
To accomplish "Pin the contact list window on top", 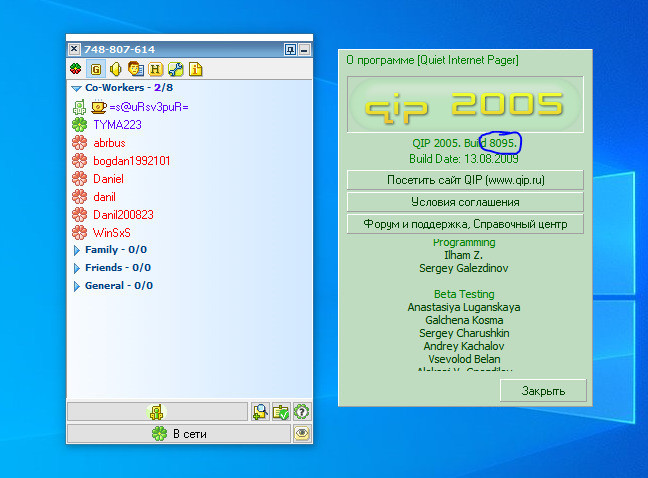I will pyautogui.click(x=289, y=49).
